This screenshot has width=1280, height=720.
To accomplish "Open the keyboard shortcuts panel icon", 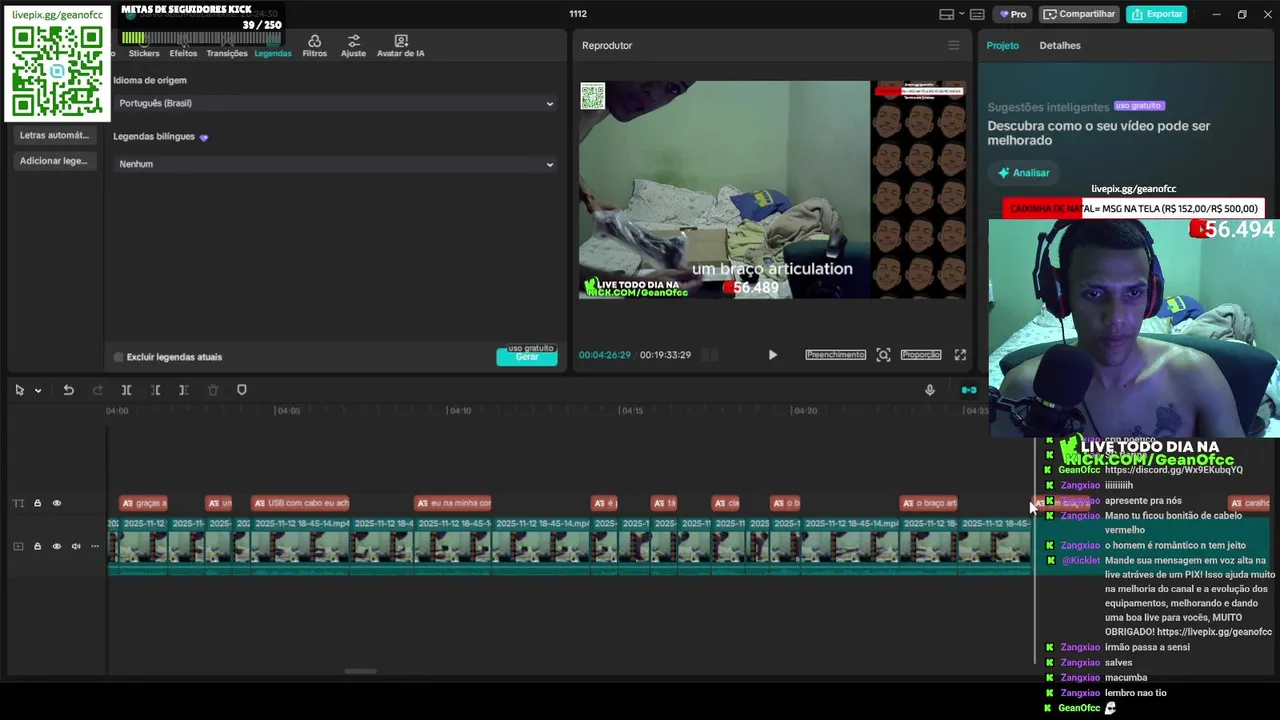I will [x=977, y=14].
